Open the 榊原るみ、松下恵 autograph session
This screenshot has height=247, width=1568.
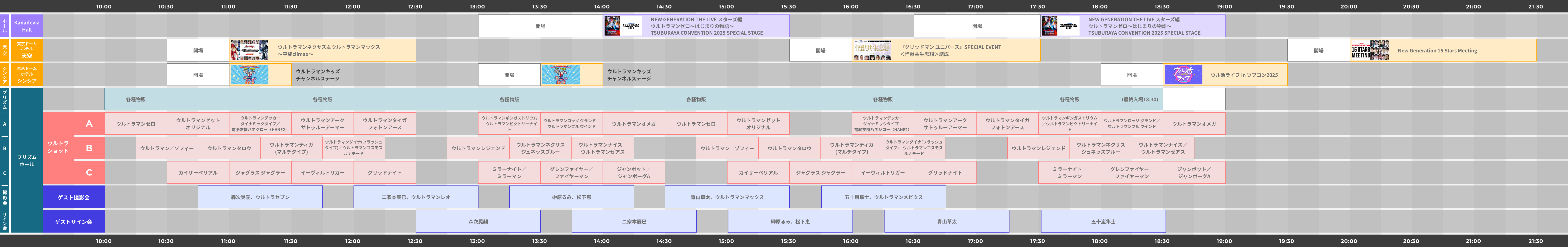point(790,221)
